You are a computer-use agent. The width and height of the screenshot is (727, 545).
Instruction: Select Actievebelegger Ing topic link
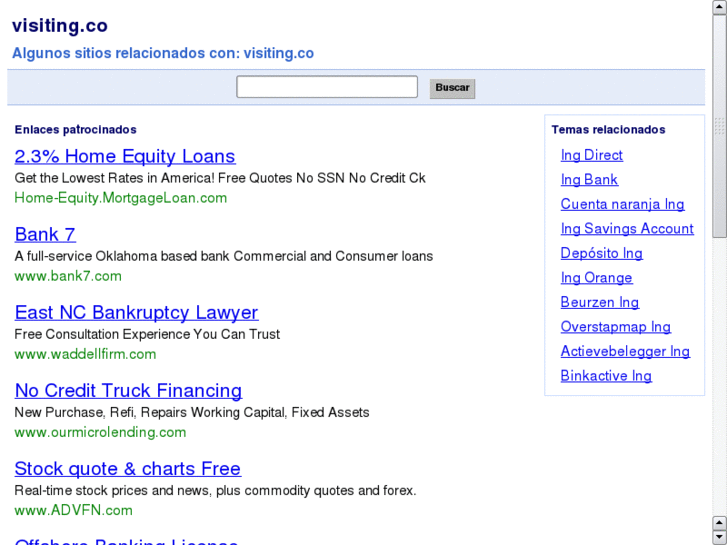point(625,352)
